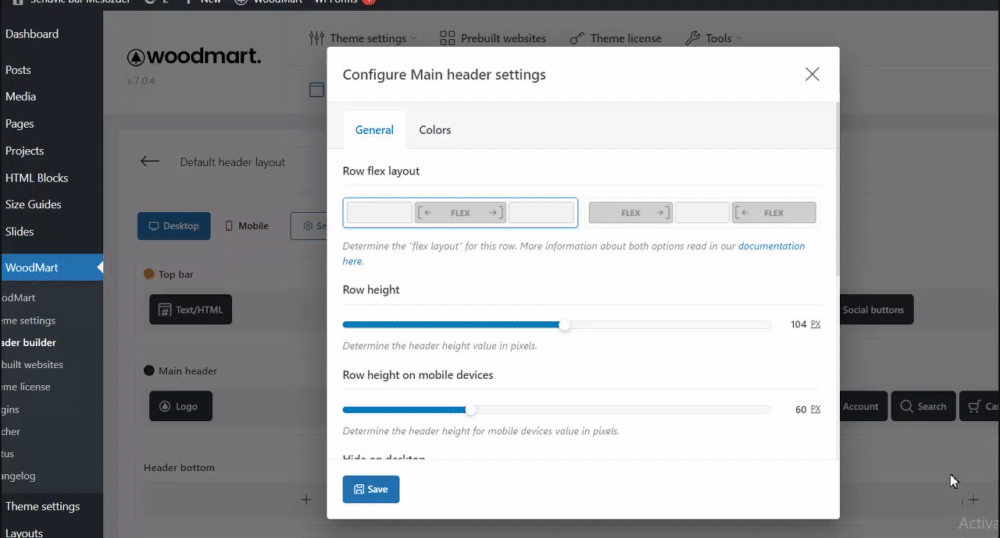The height and width of the screenshot is (538, 1000).
Task: Click PX unit beside Row height value
Action: click(816, 324)
